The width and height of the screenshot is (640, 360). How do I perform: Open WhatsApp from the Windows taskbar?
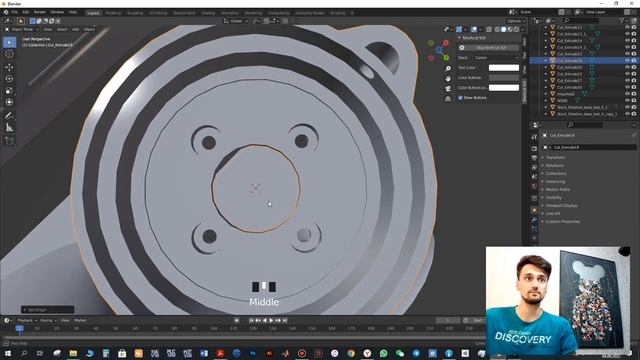point(383,353)
